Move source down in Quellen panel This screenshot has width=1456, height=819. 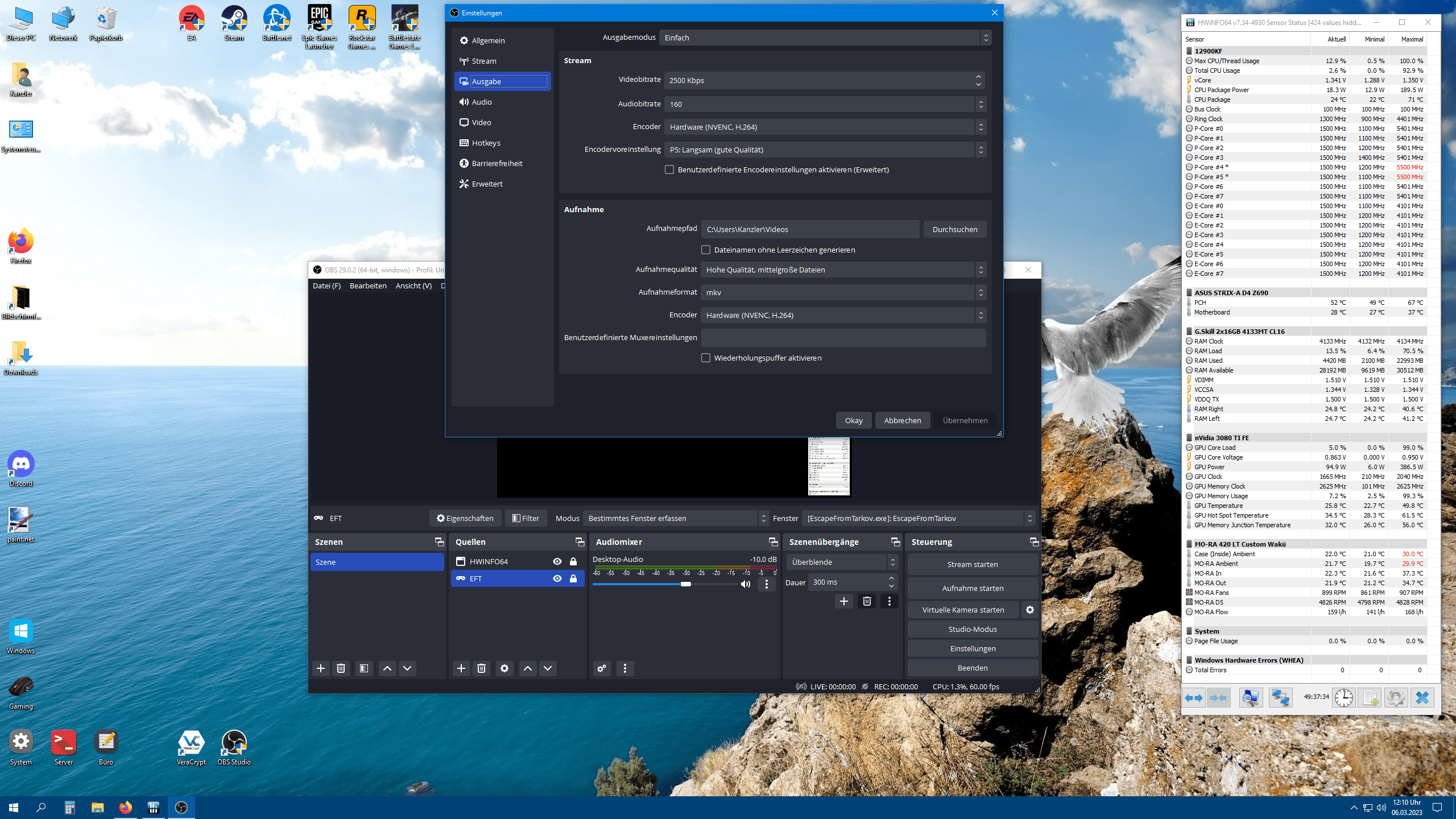tap(548, 668)
